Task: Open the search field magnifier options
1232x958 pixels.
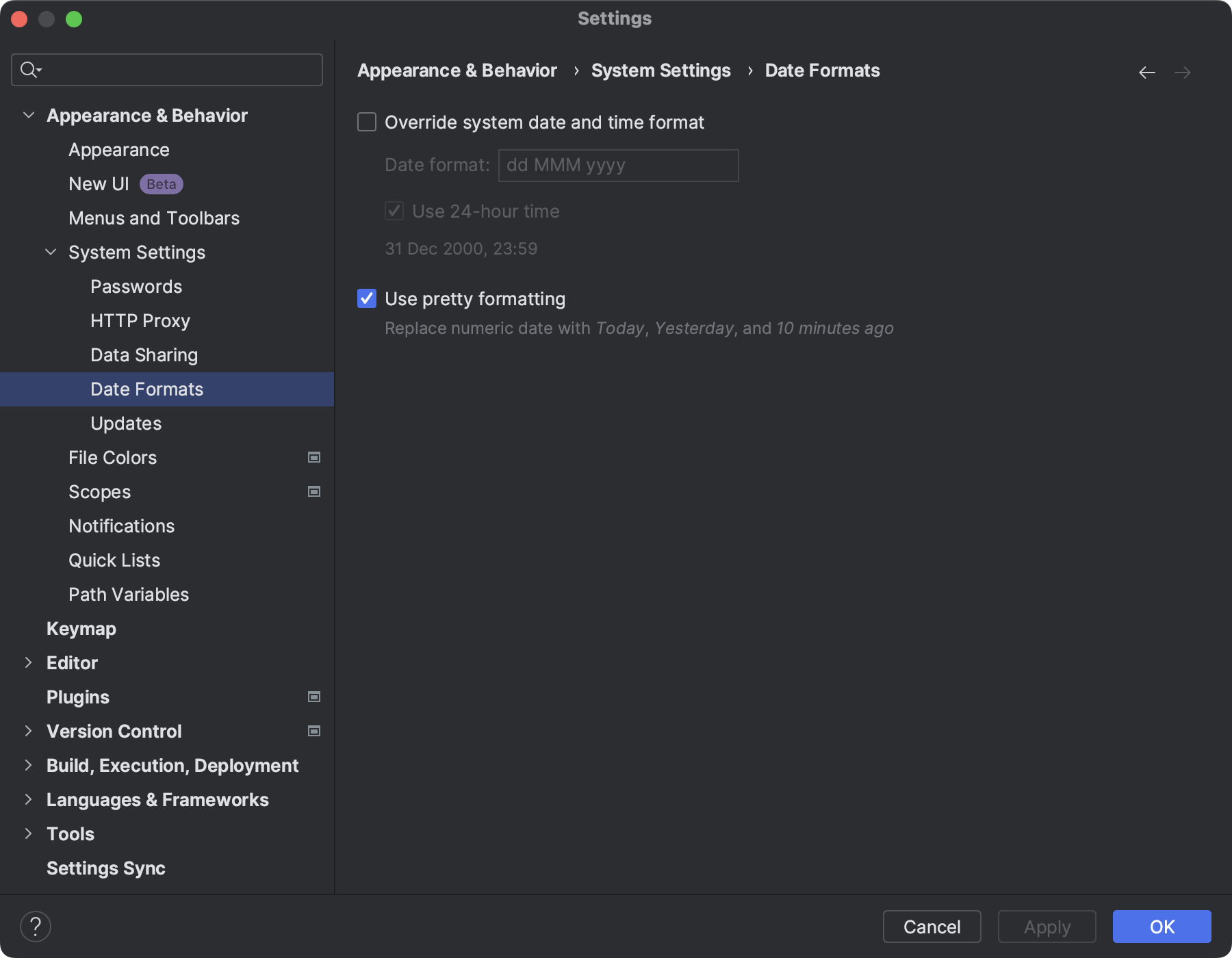Action: pos(30,69)
